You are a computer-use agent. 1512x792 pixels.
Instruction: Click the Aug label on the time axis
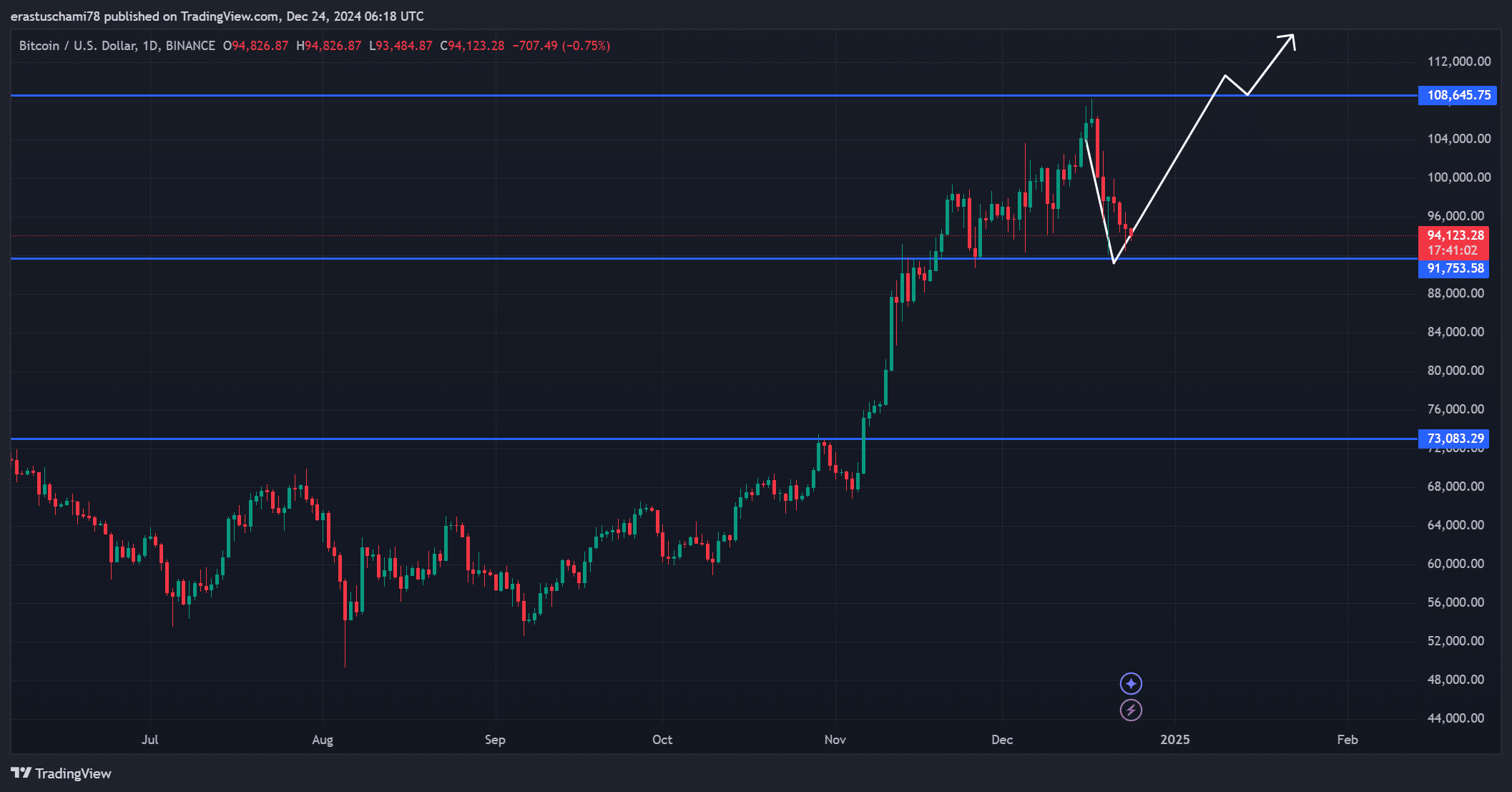(x=323, y=740)
